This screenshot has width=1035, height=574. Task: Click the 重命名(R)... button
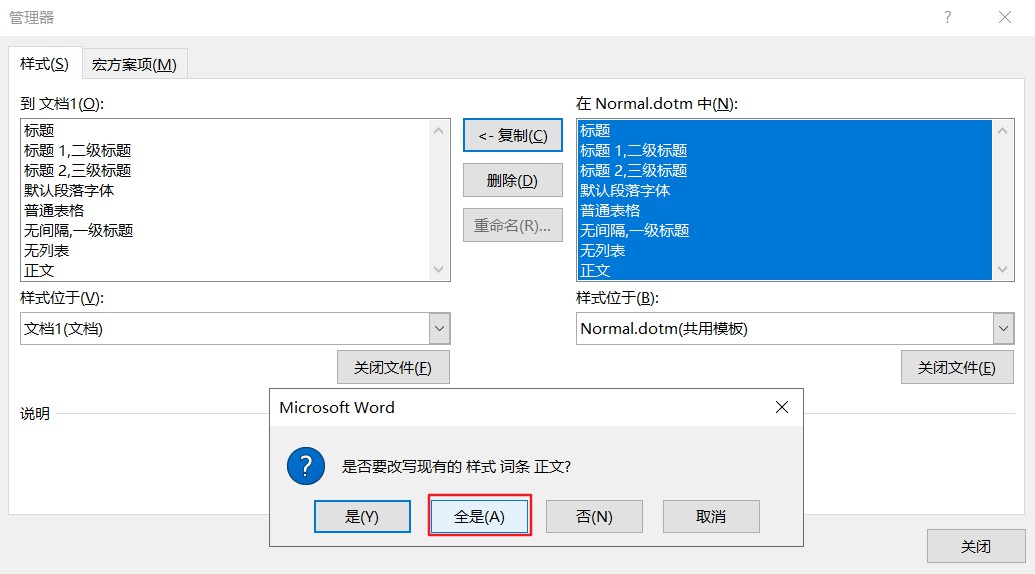coord(513,225)
